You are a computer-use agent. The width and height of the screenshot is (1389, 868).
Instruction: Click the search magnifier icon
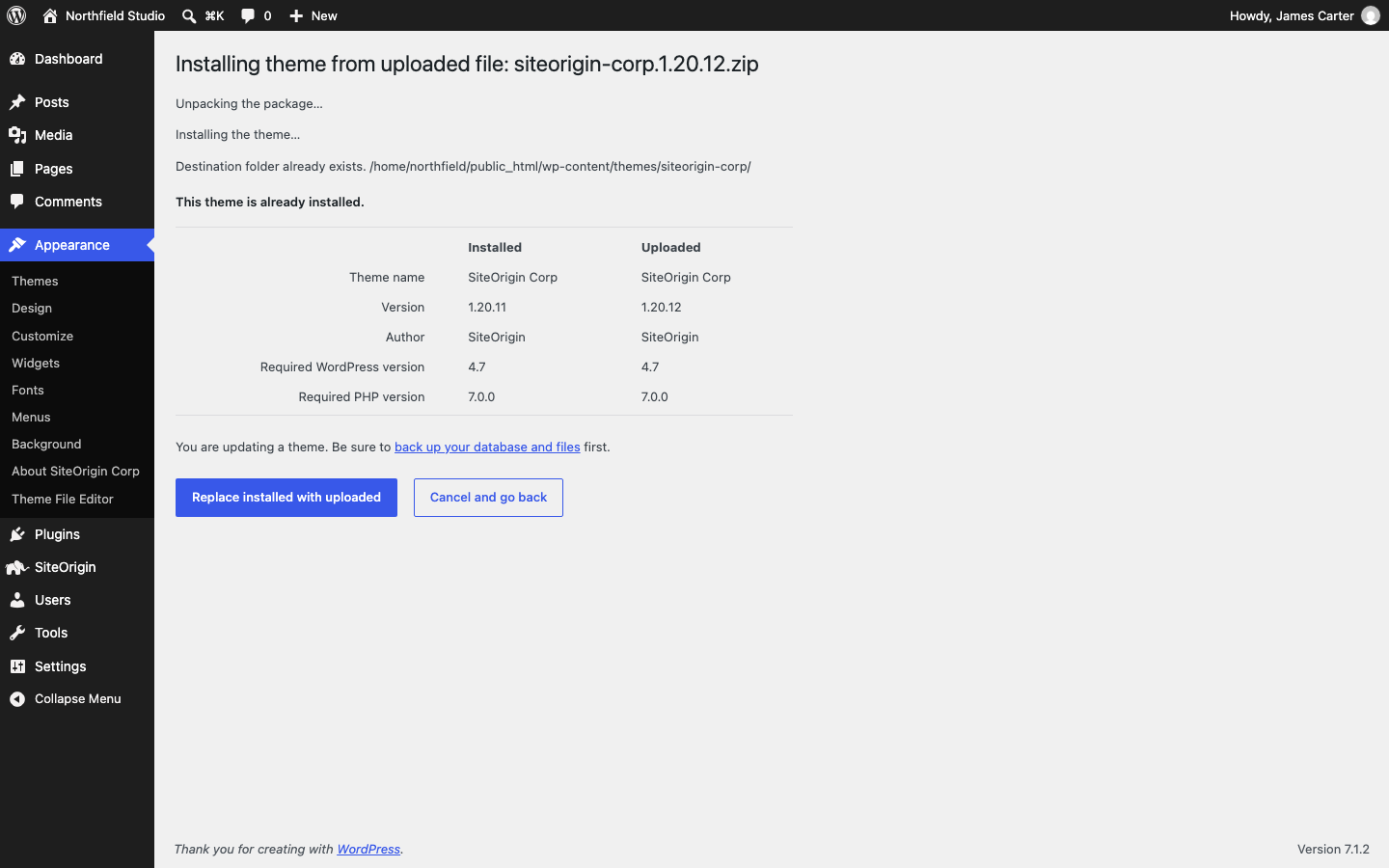pos(189,15)
